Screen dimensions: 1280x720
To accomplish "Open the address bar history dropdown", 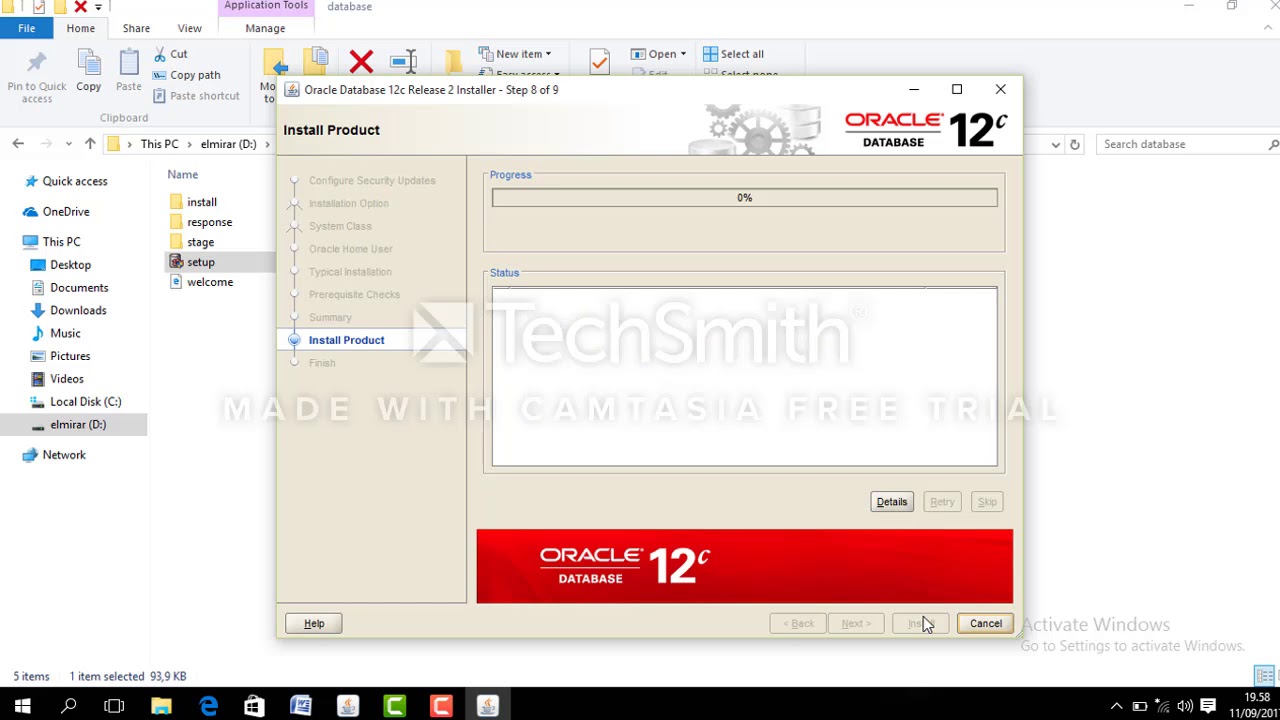I will point(1055,144).
